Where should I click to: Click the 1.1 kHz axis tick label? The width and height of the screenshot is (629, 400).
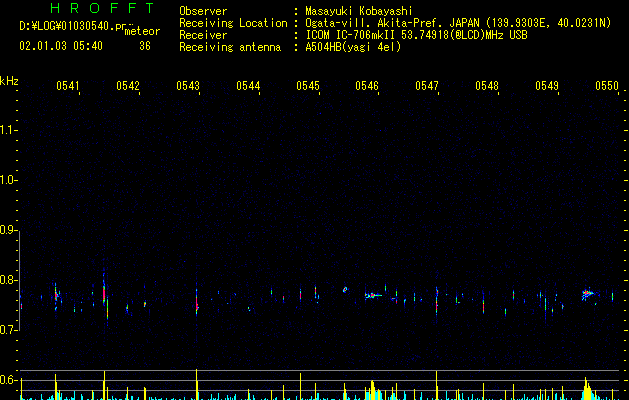[9, 130]
